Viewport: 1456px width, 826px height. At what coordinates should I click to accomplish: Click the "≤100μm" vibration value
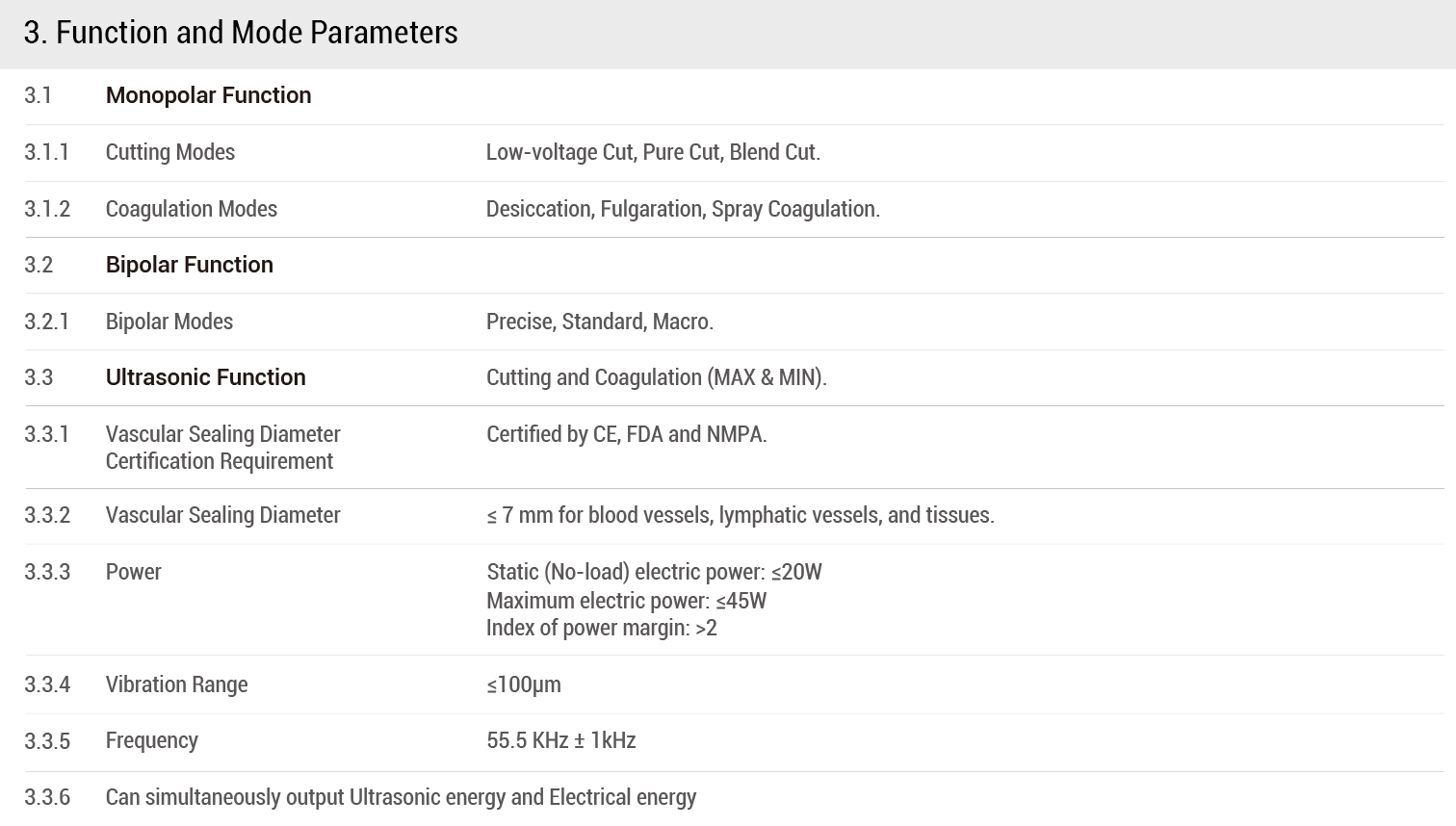tap(523, 684)
